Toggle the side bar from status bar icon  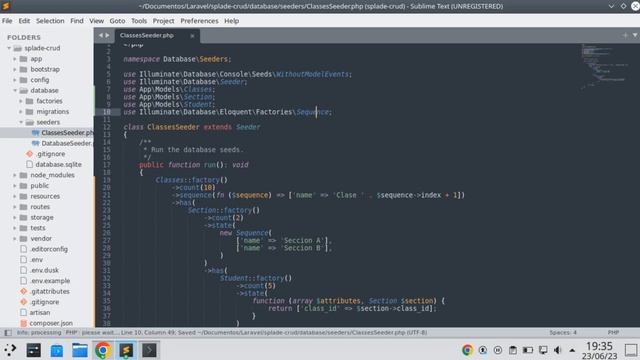tap(8, 333)
